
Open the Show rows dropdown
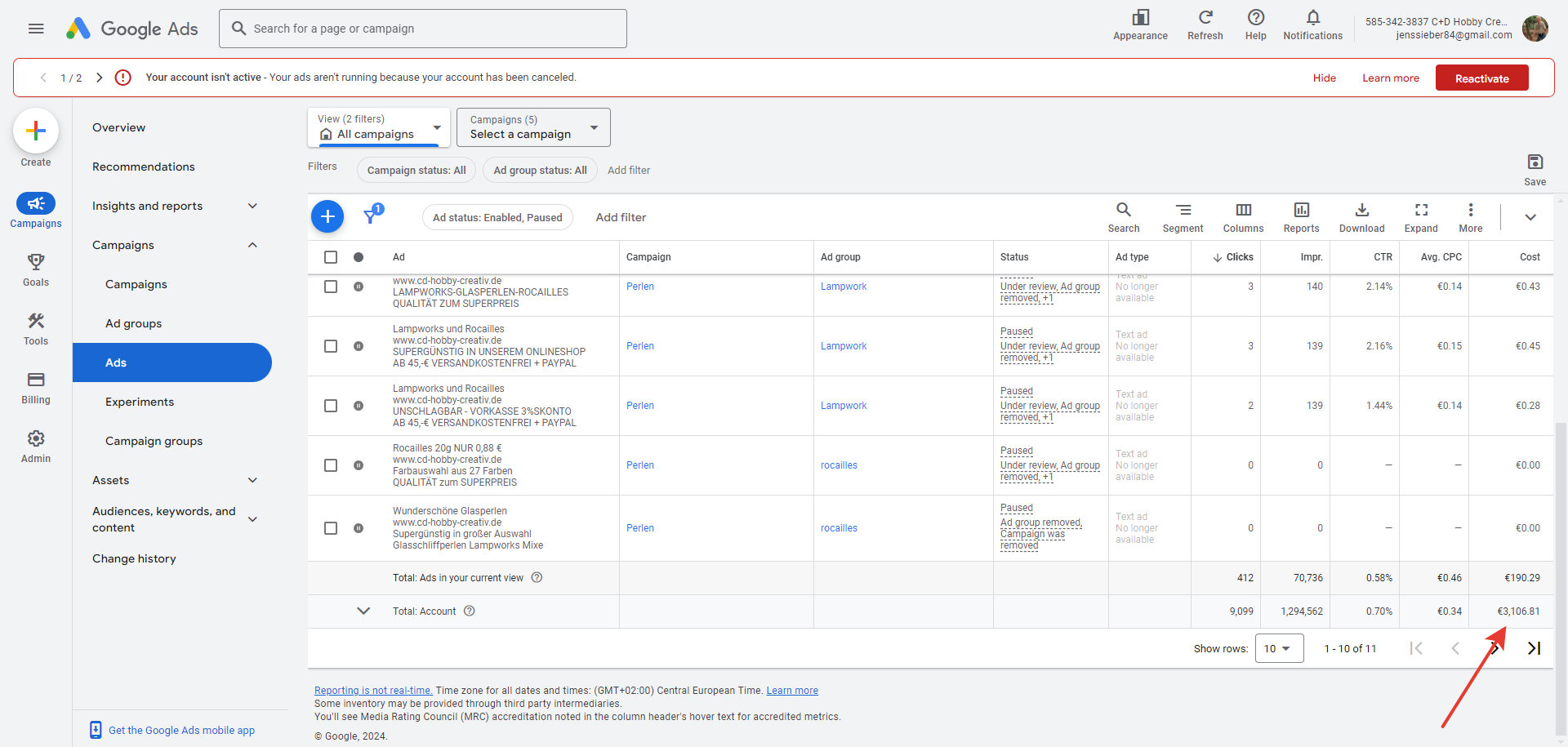[x=1279, y=648]
